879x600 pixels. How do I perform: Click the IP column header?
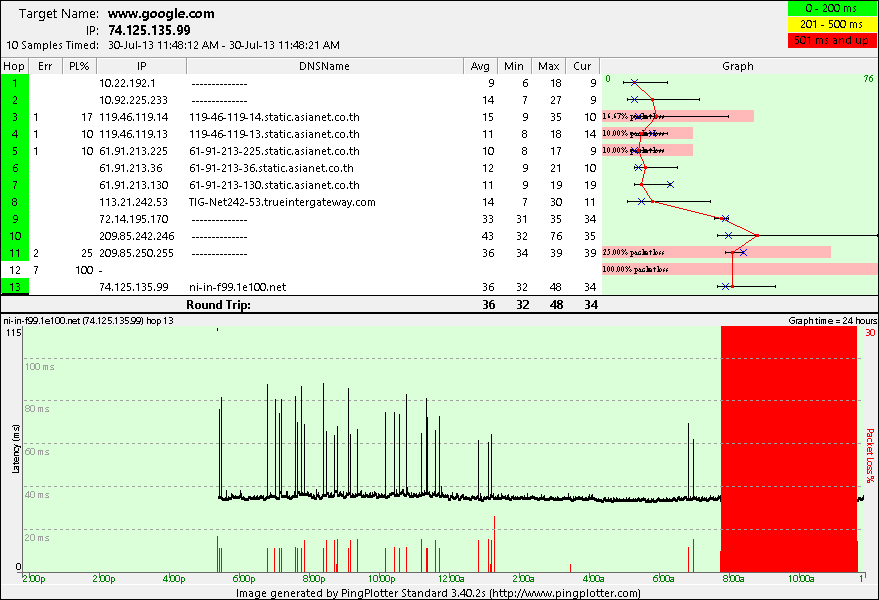pyautogui.click(x=141, y=66)
